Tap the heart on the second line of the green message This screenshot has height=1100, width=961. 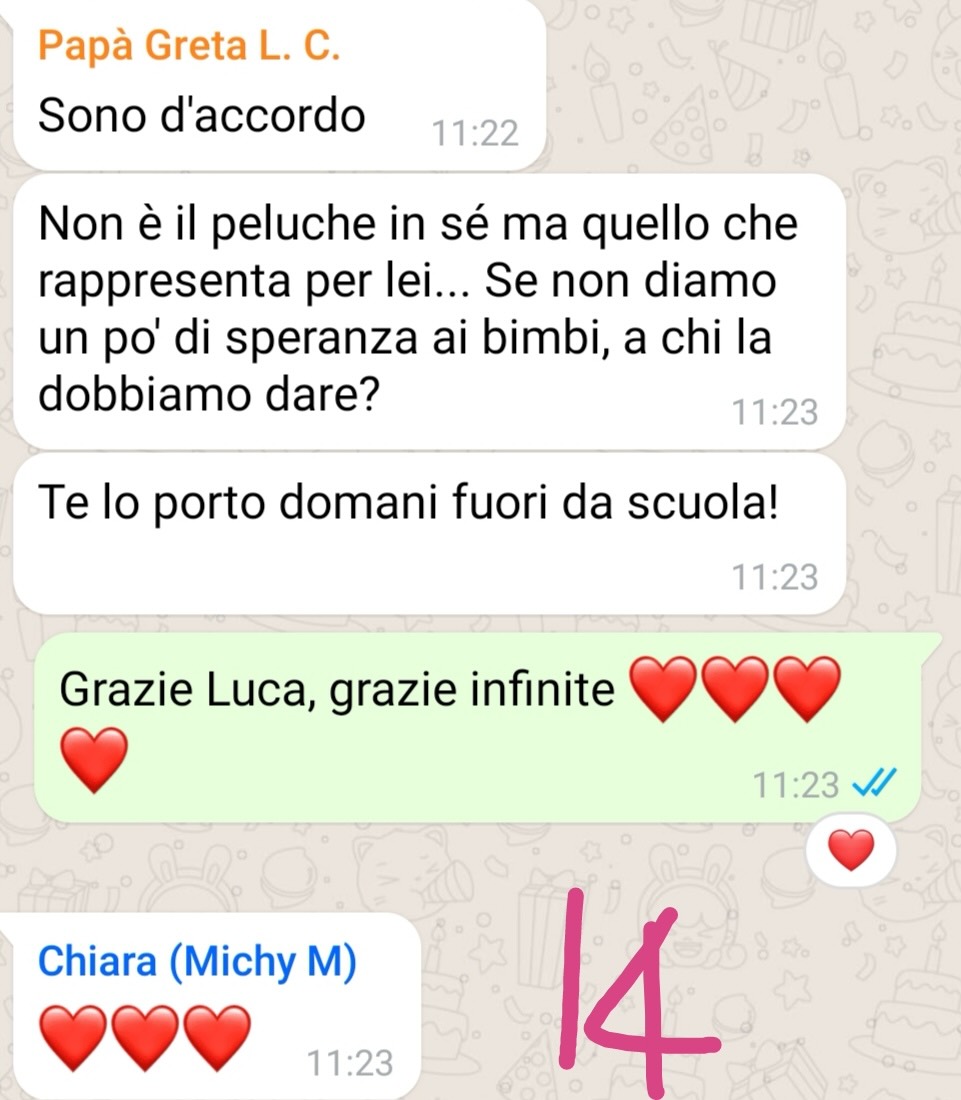[x=94, y=760]
